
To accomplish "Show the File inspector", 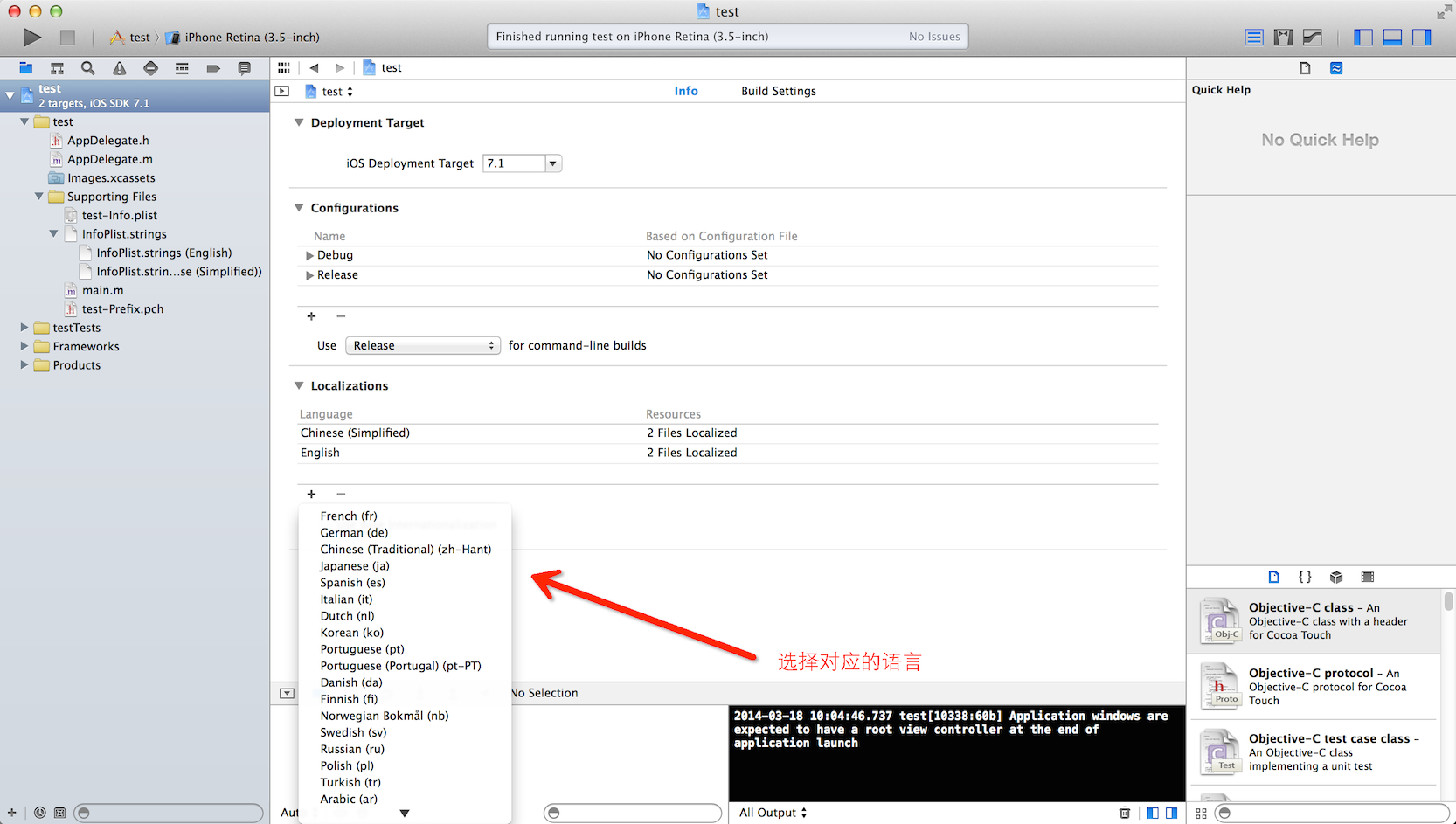I will tap(1305, 68).
